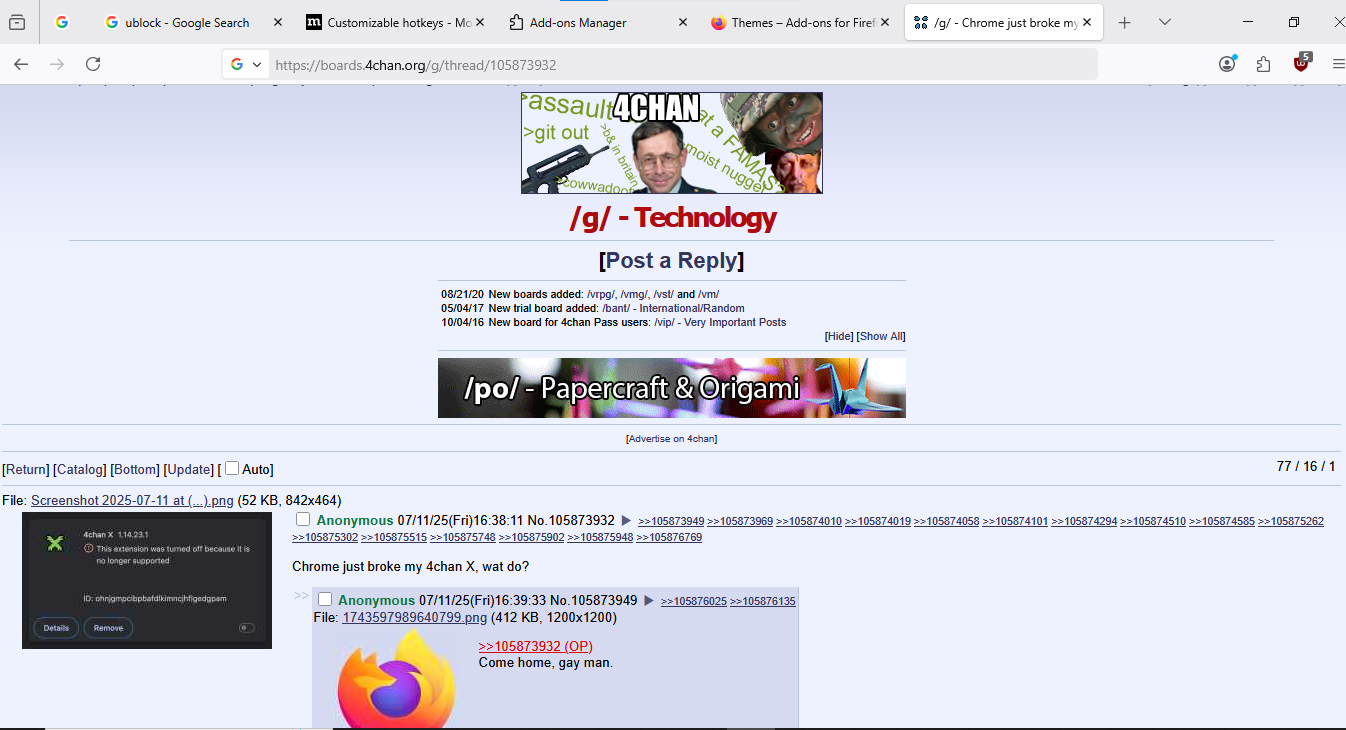This screenshot has width=1346, height=730.
Task: Follow backlink >>105876135 on reply
Action: coord(762,601)
